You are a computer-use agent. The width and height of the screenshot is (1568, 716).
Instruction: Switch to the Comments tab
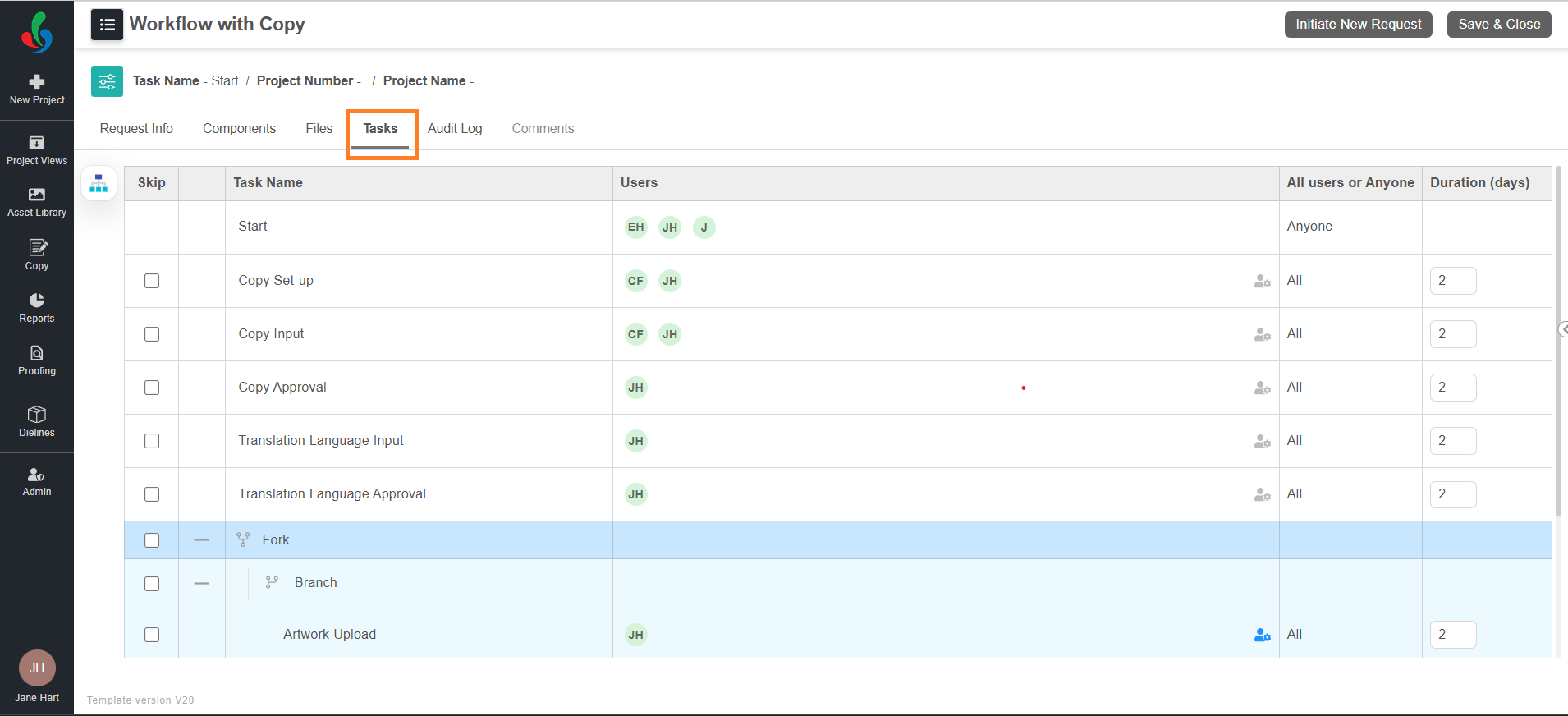click(x=543, y=129)
